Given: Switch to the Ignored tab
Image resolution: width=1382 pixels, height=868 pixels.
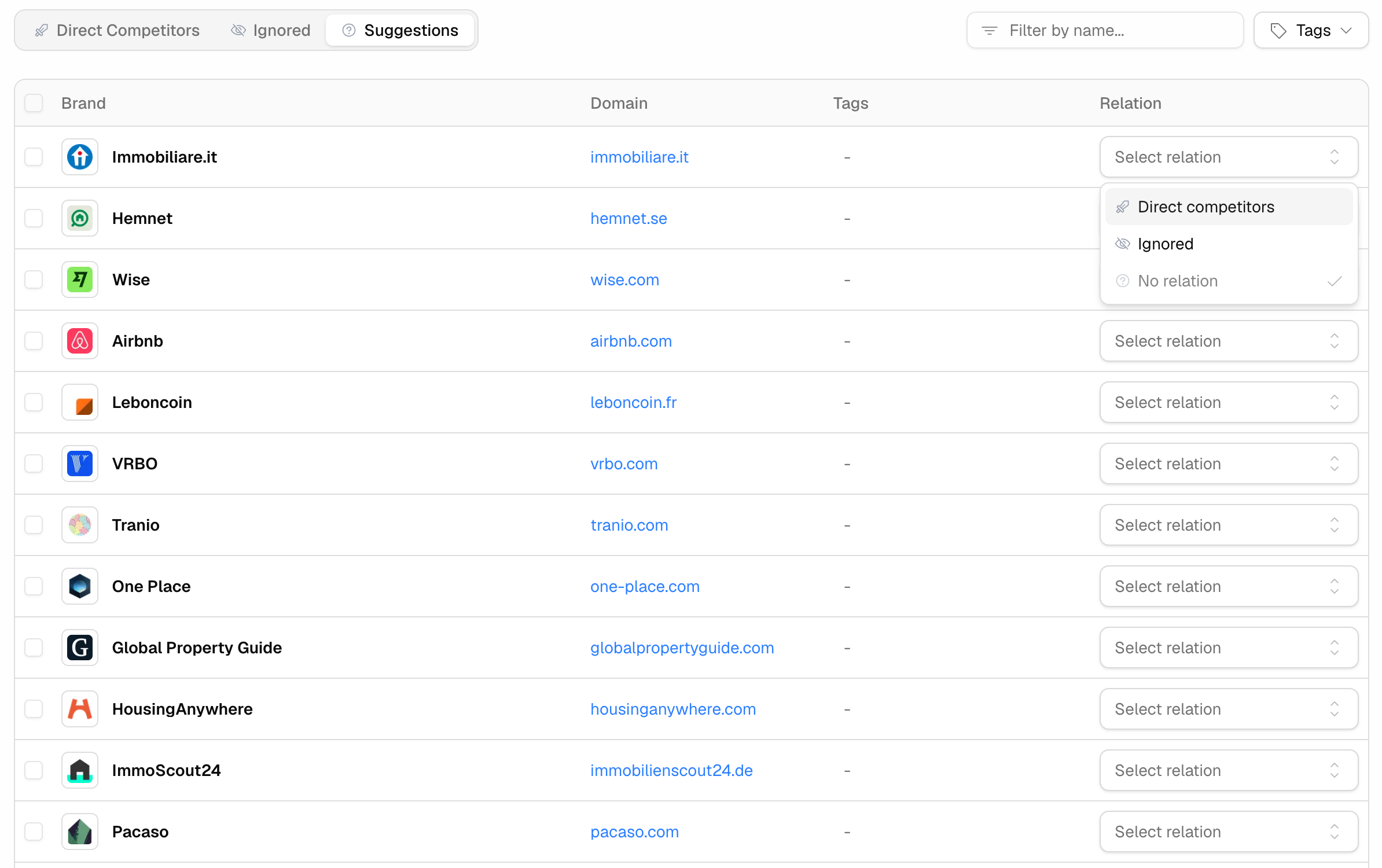Looking at the screenshot, I should [x=270, y=30].
